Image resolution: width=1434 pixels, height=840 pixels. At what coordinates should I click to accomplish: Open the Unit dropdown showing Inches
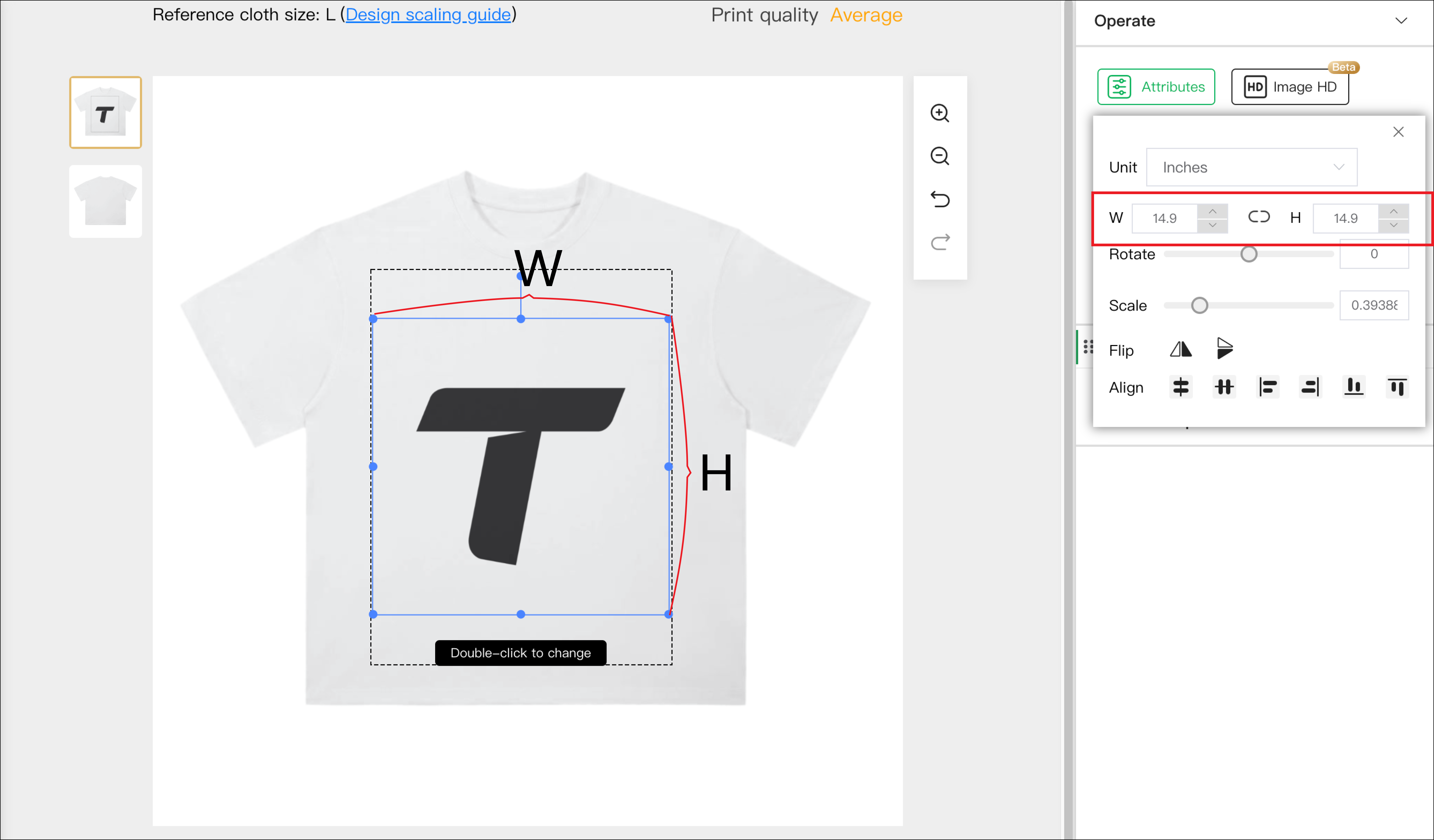point(1251,167)
